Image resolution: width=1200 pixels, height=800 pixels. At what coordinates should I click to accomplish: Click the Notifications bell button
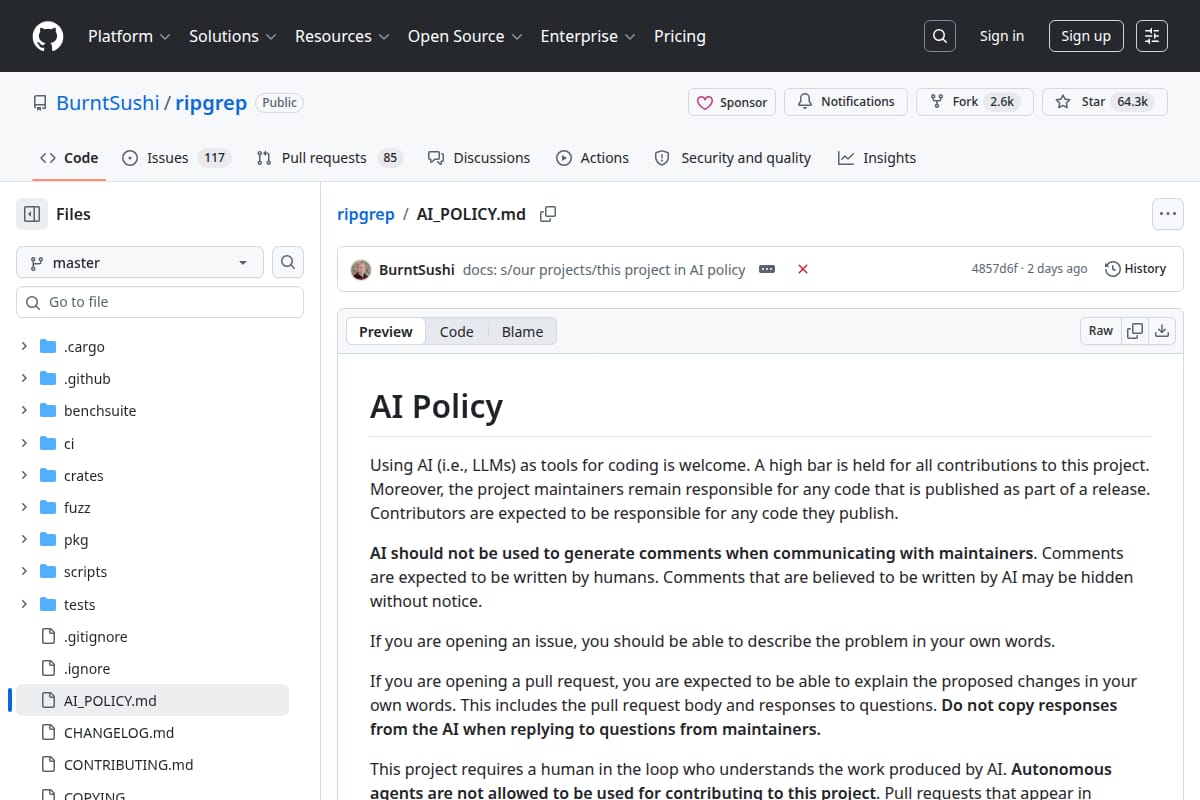point(846,102)
